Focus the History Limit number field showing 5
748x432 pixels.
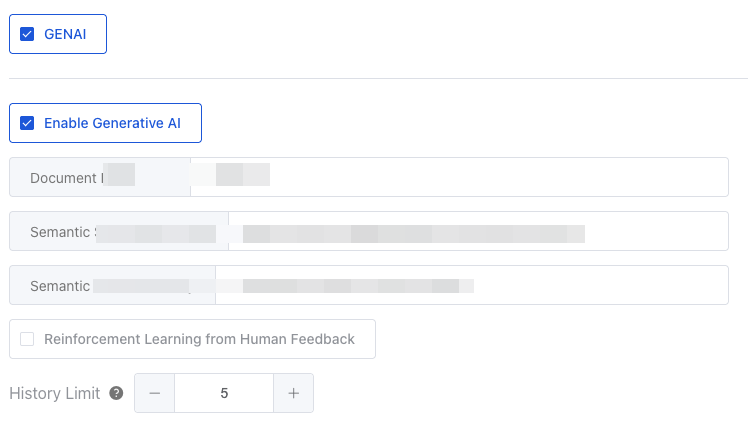click(224, 394)
